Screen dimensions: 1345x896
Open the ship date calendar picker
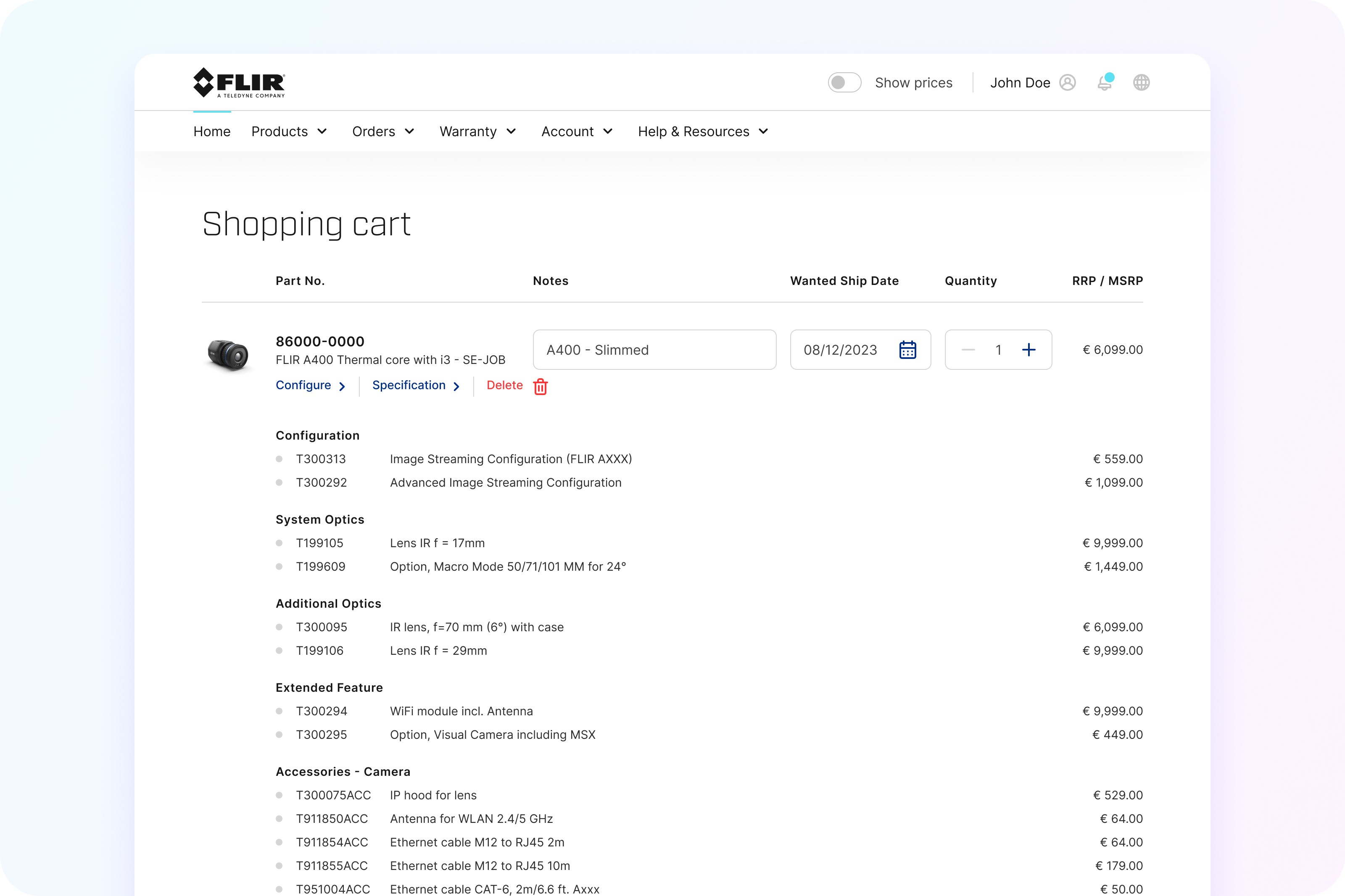907,350
